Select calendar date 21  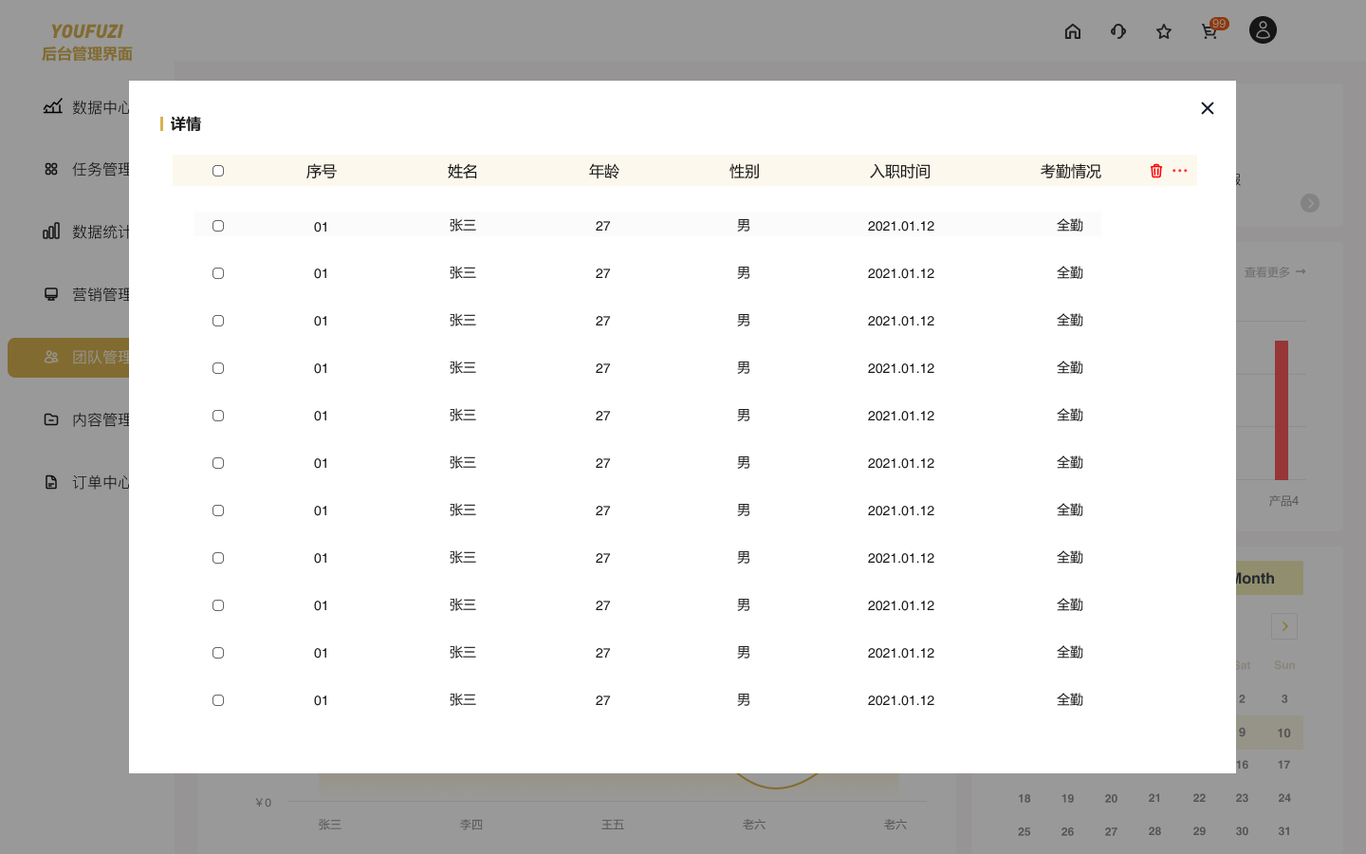point(1155,798)
